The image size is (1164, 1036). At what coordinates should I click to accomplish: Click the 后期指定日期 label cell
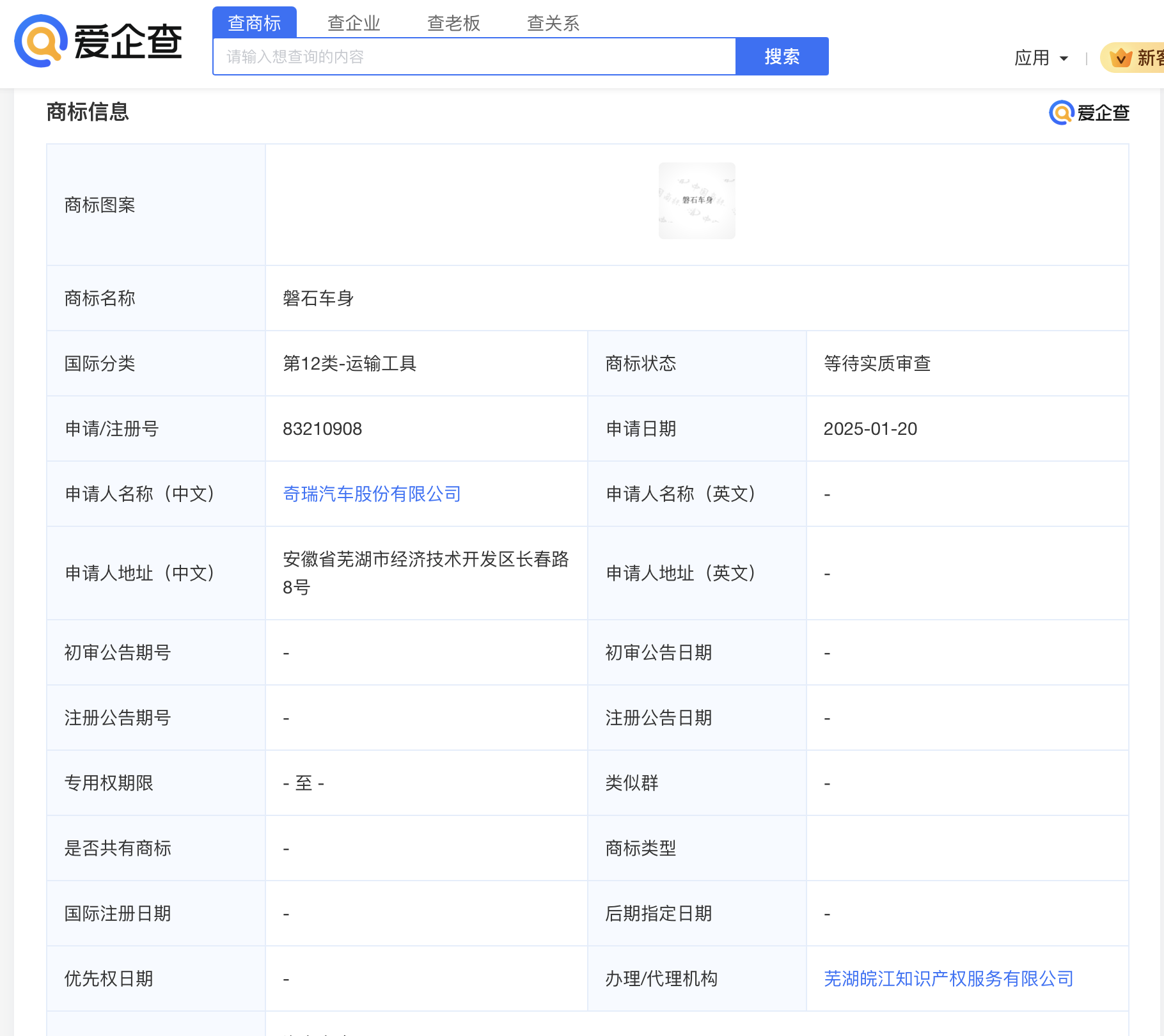[697, 913]
